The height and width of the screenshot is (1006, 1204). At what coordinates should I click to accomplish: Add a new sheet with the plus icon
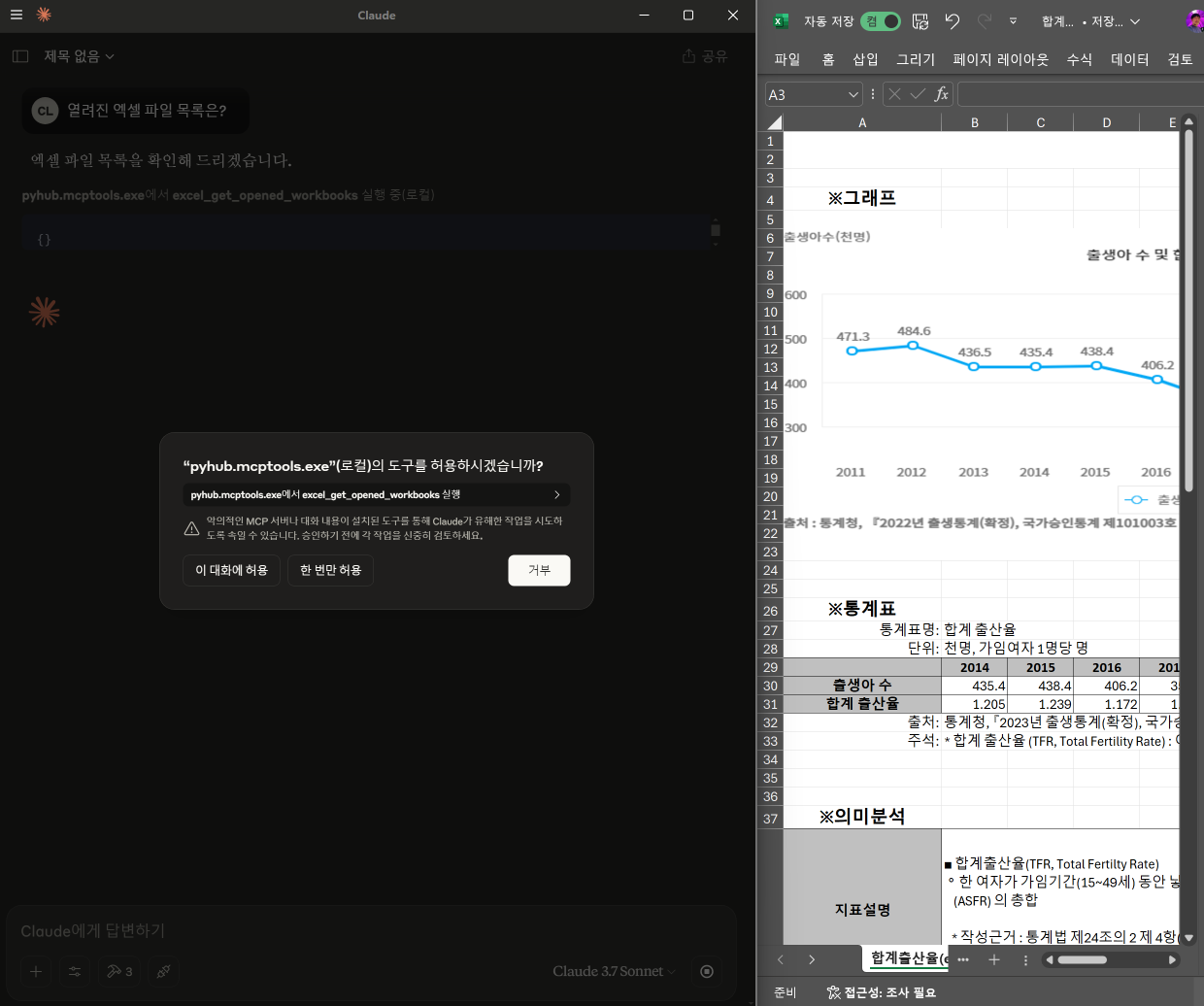[993, 959]
